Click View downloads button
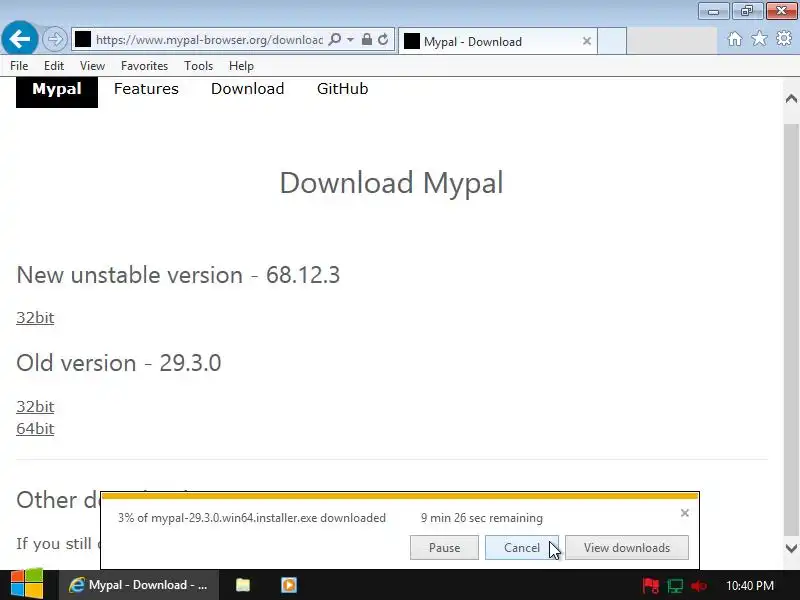 click(627, 547)
